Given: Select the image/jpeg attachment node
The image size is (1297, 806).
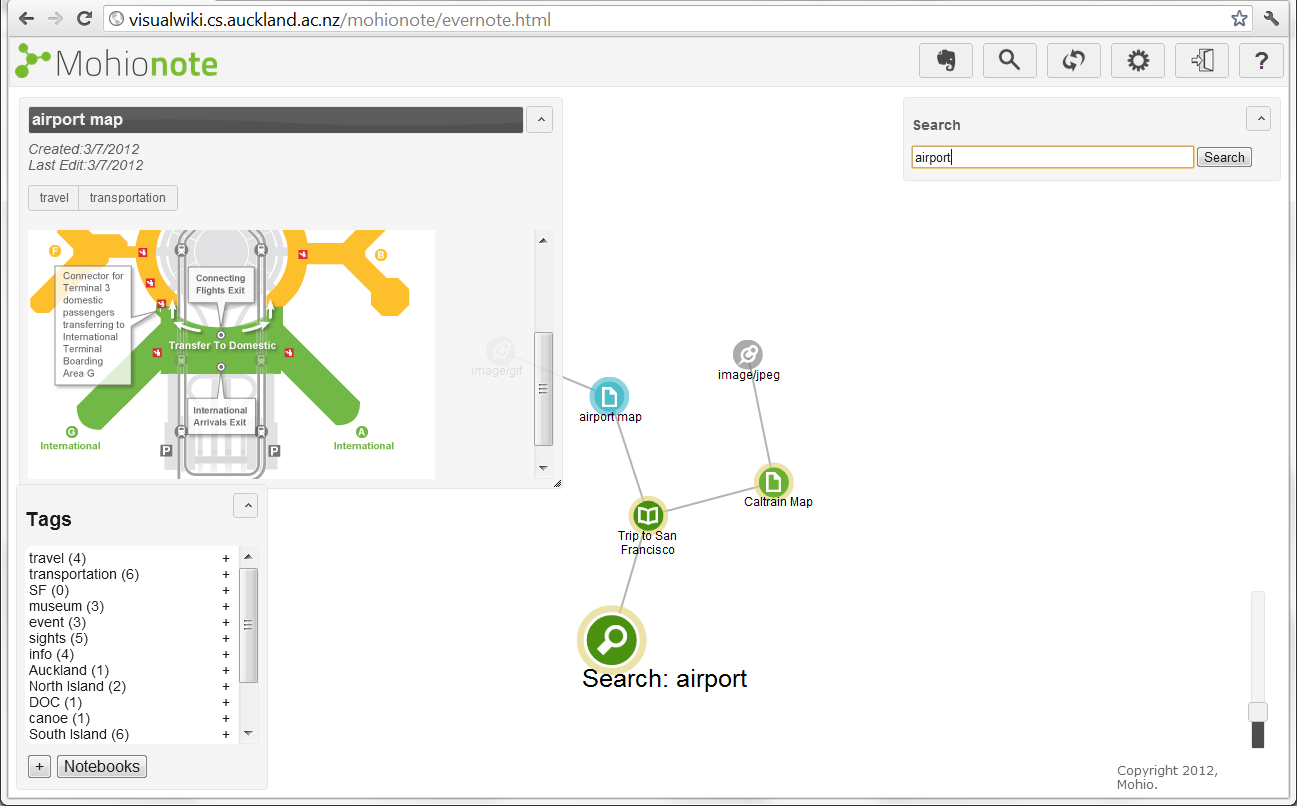Looking at the screenshot, I should click(748, 354).
